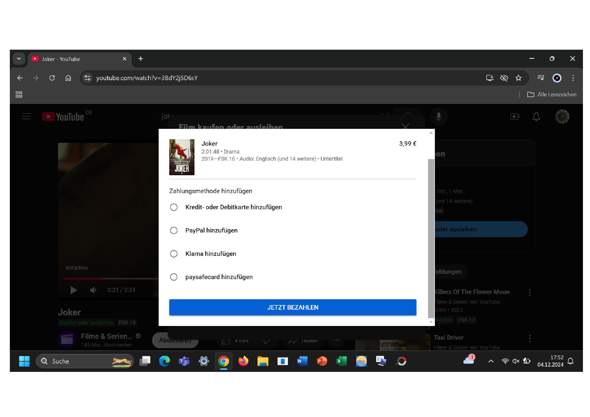Screen dimensions: 590x417
Task: Open the site information icon in address bar
Action: 87,78
